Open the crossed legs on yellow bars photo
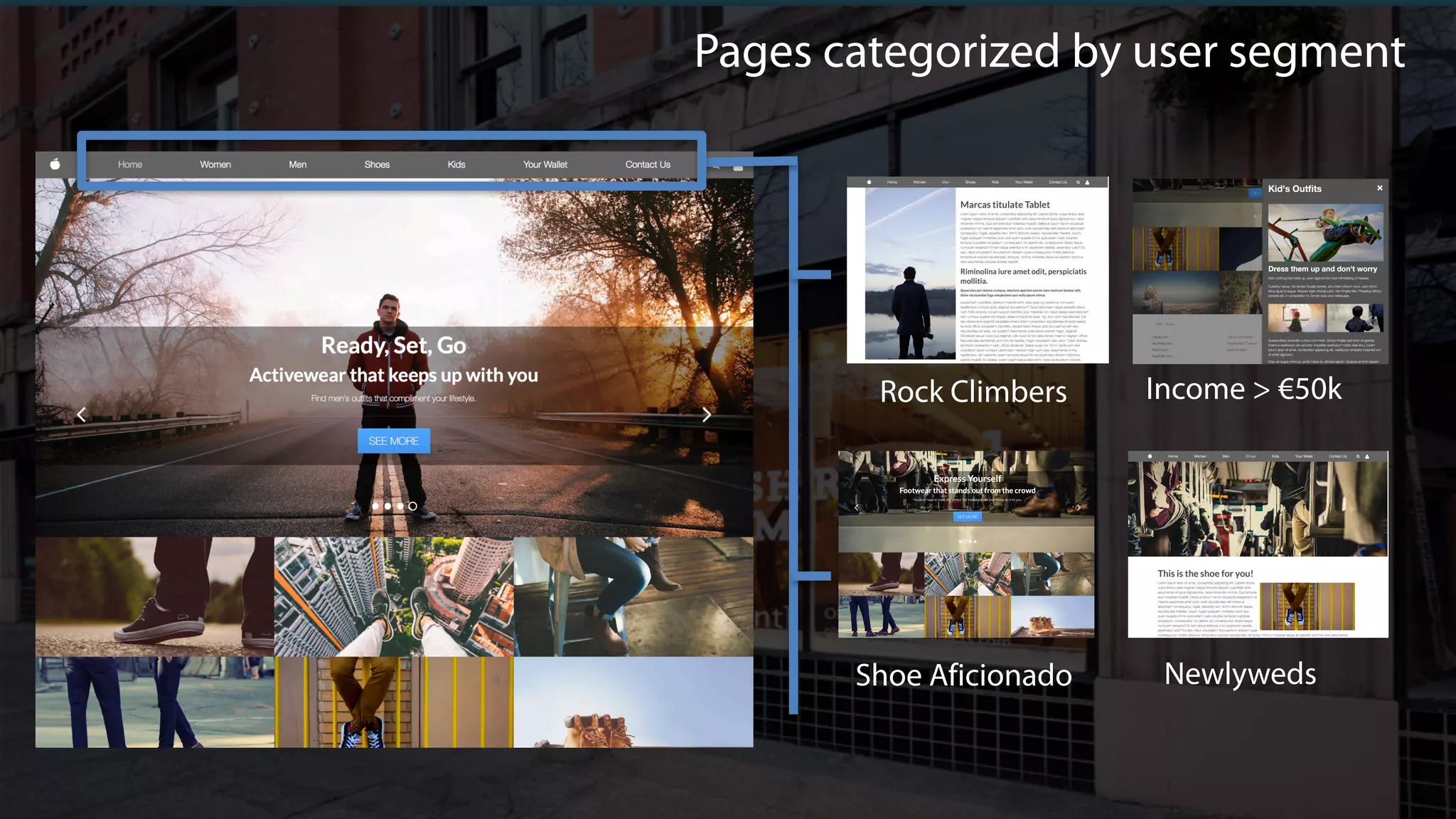The height and width of the screenshot is (819, 1456). coord(394,702)
